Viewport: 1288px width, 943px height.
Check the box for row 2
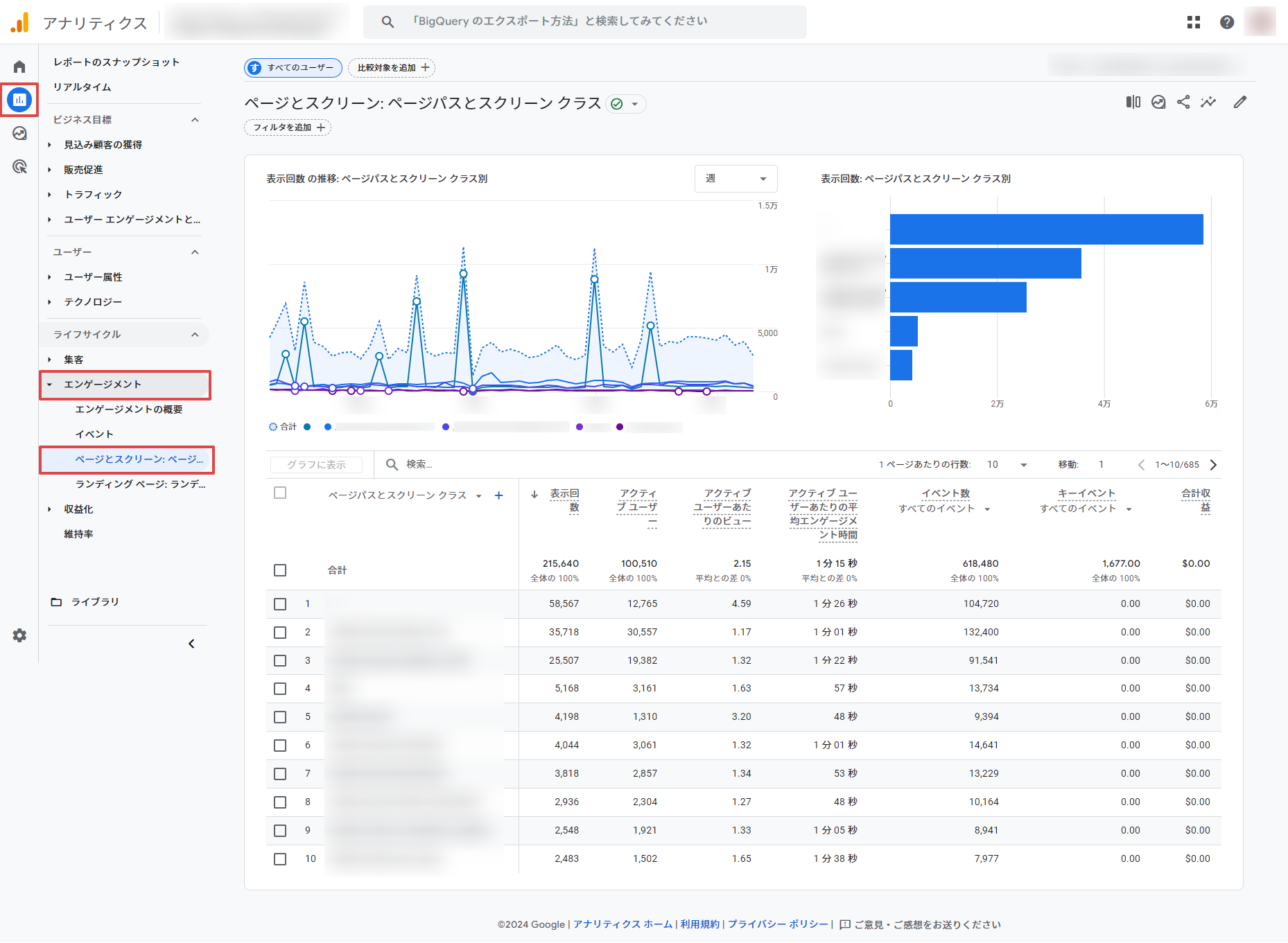click(x=280, y=633)
